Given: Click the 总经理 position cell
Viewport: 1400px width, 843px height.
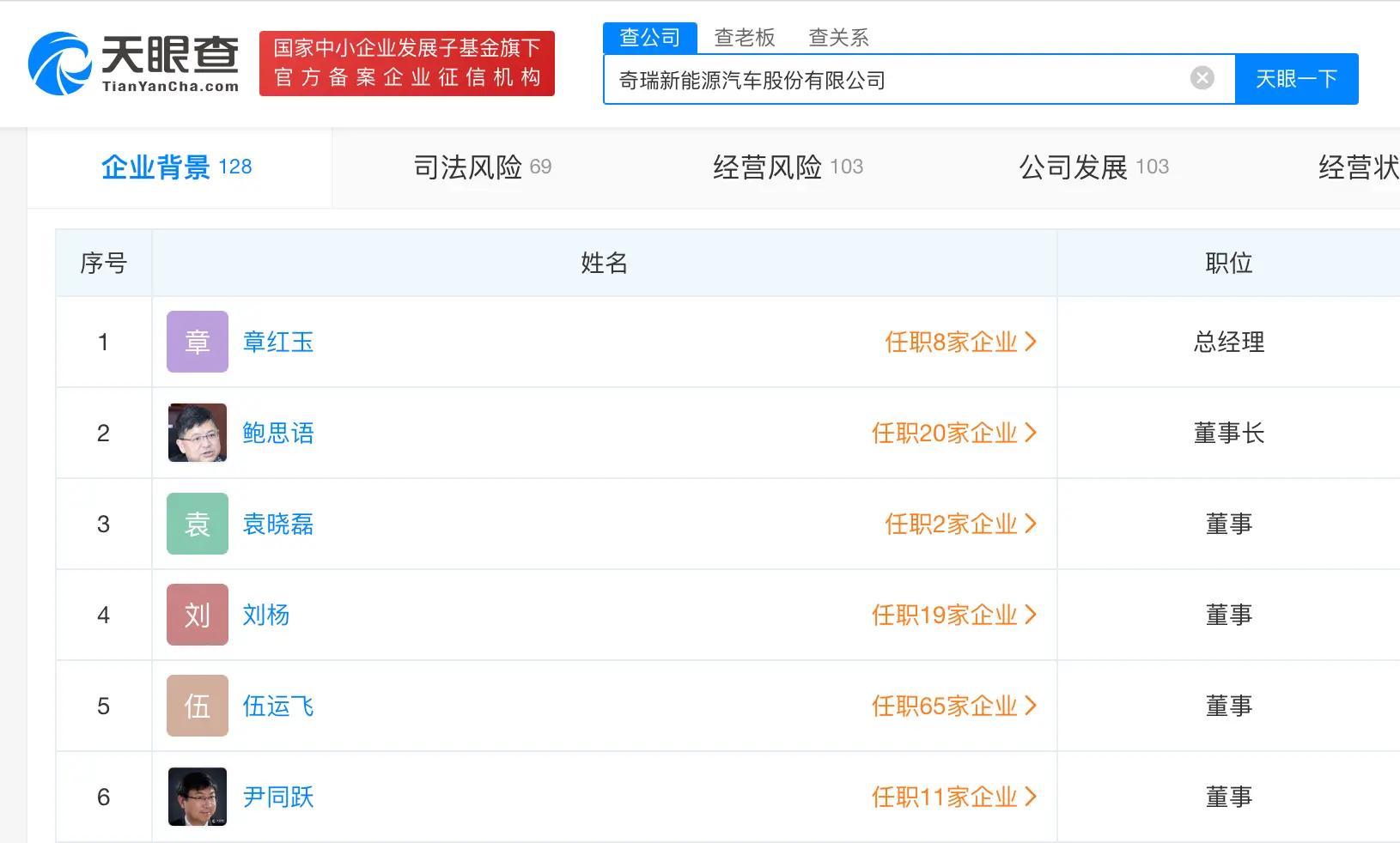Looking at the screenshot, I should [x=1229, y=343].
